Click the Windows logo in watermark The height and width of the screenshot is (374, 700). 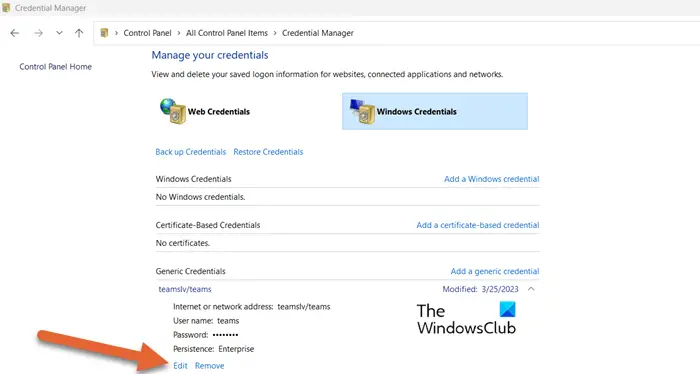[508, 309]
